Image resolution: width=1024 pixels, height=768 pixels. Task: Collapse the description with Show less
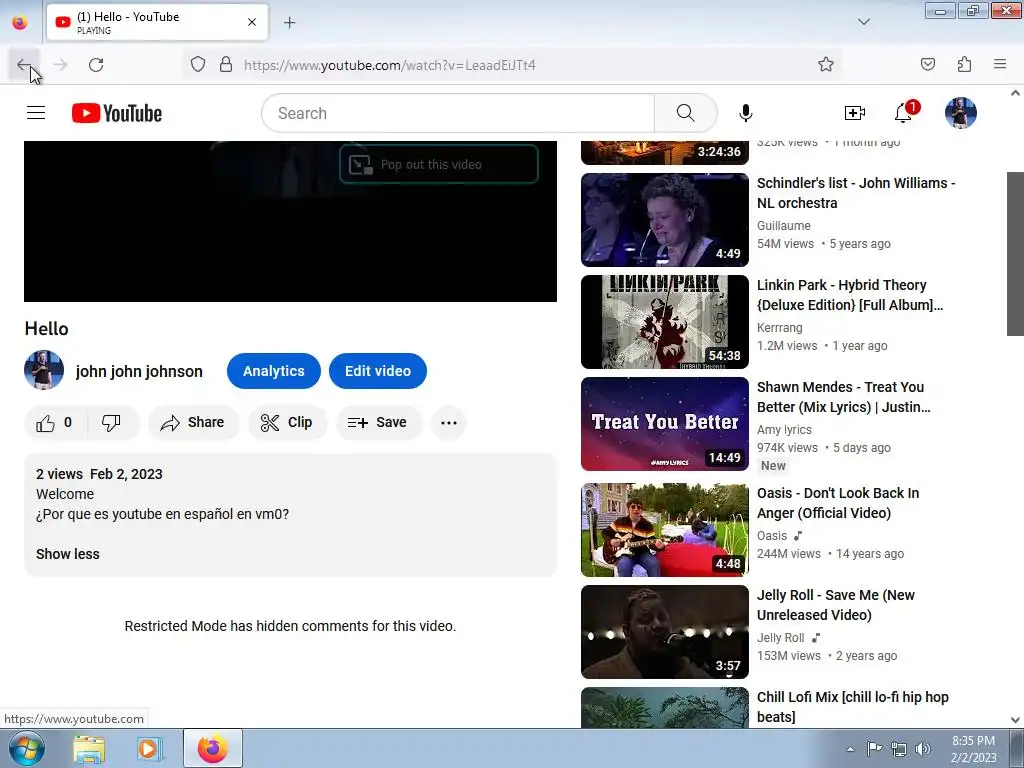pyautogui.click(x=68, y=554)
